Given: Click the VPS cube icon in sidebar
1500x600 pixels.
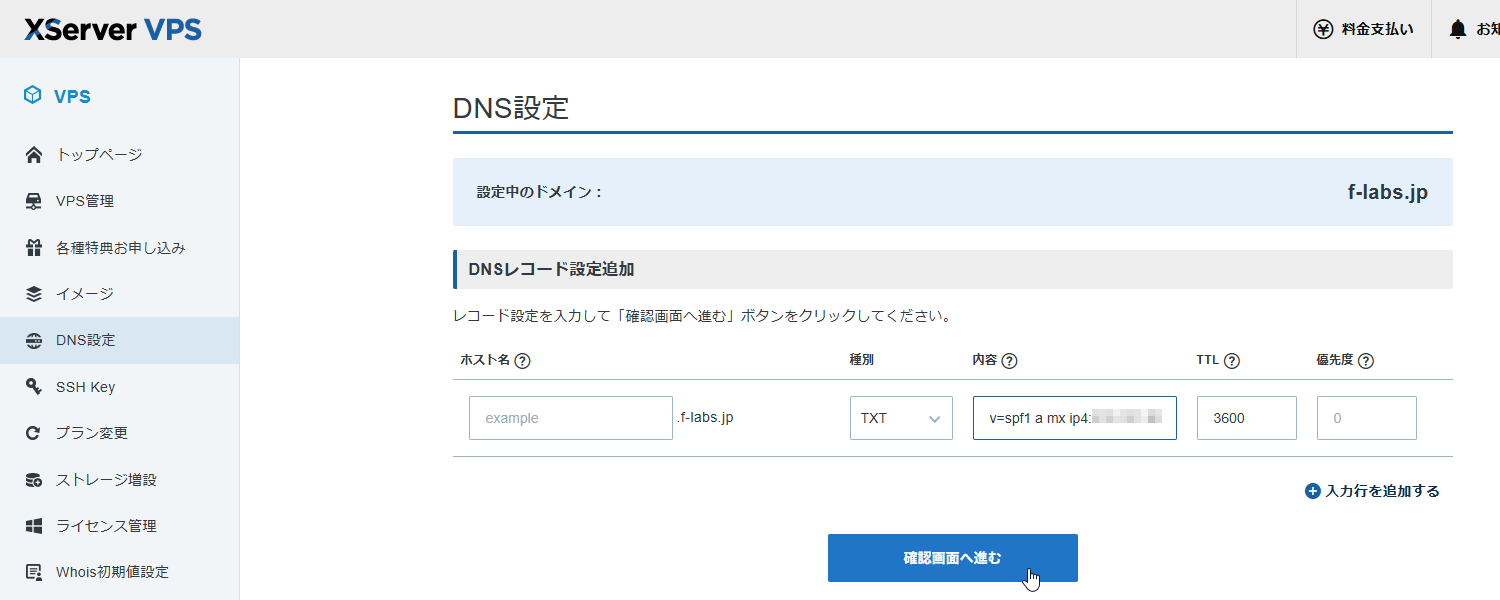Looking at the screenshot, I should (33, 96).
